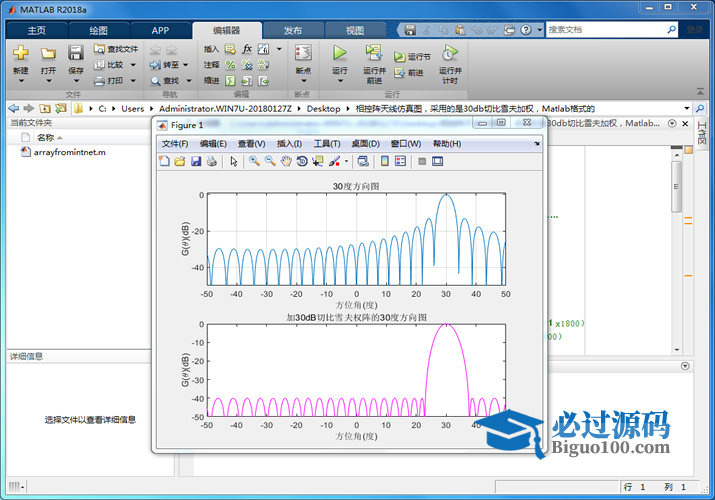Select arrayfromintnet.m in the current folder list
Viewport: 715px width, 500px height.
[69, 152]
